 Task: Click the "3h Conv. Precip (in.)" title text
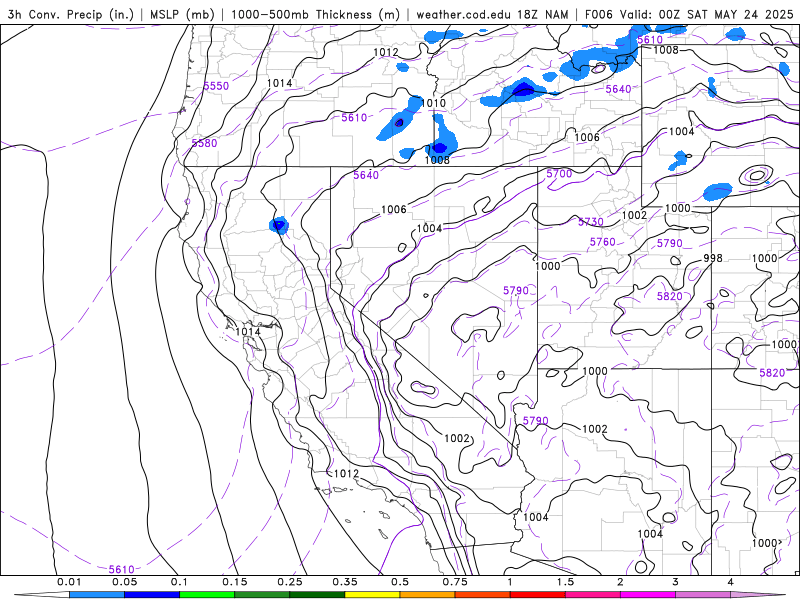[x=70, y=14]
